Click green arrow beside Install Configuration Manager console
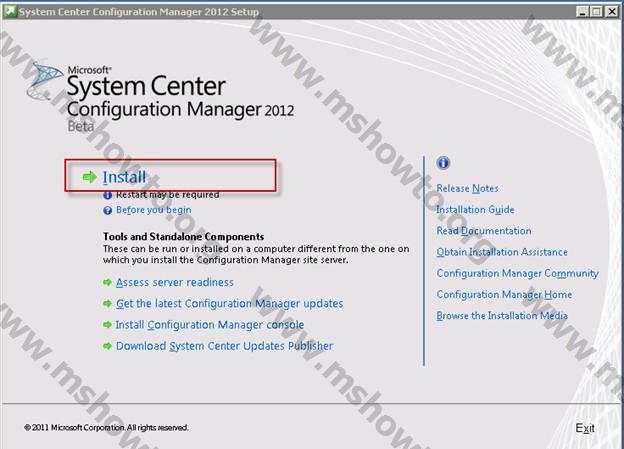 pos(107,324)
